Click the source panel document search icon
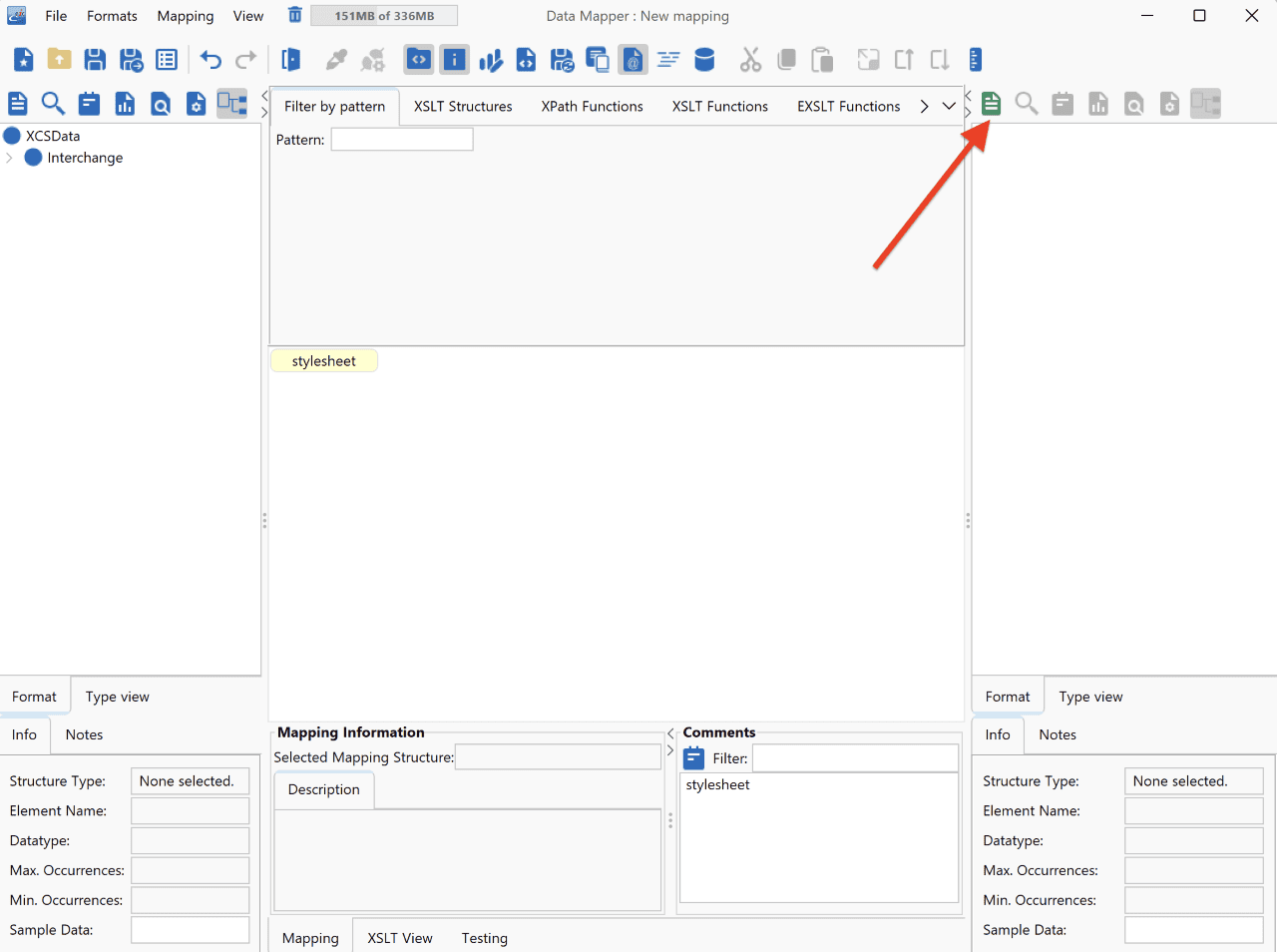The height and width of the screenshot is (952, 1277). pos(161,103)
